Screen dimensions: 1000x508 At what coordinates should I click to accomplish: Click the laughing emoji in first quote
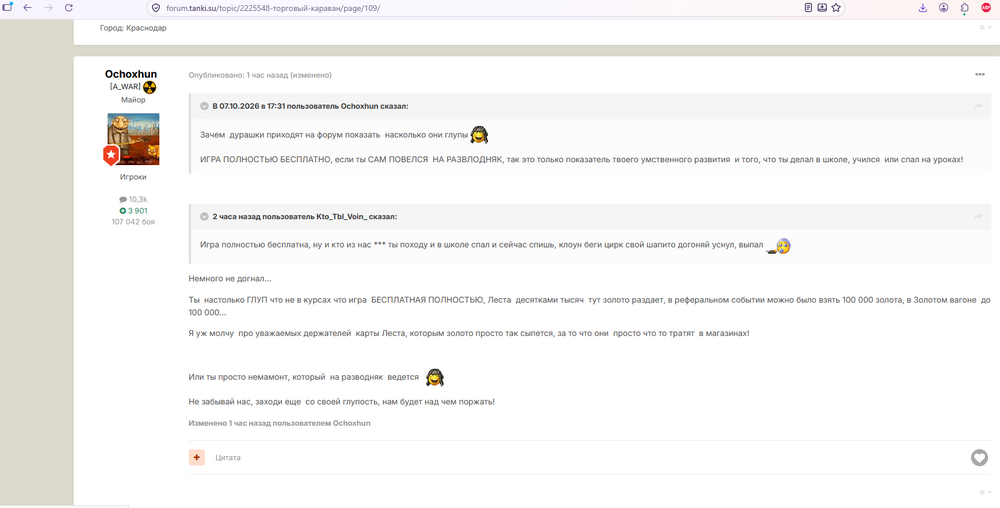480,134
